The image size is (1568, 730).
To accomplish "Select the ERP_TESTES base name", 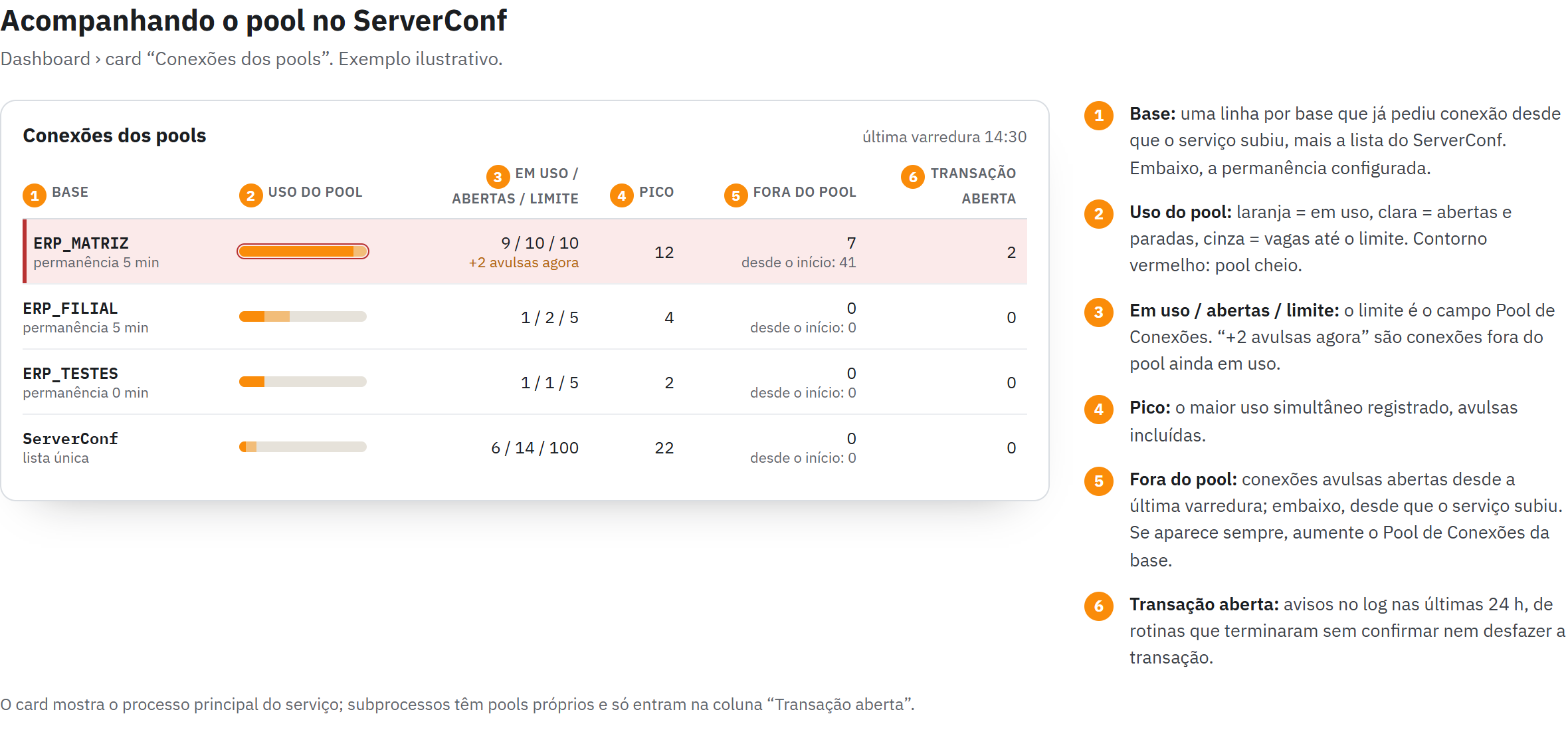I will (70, 374).
